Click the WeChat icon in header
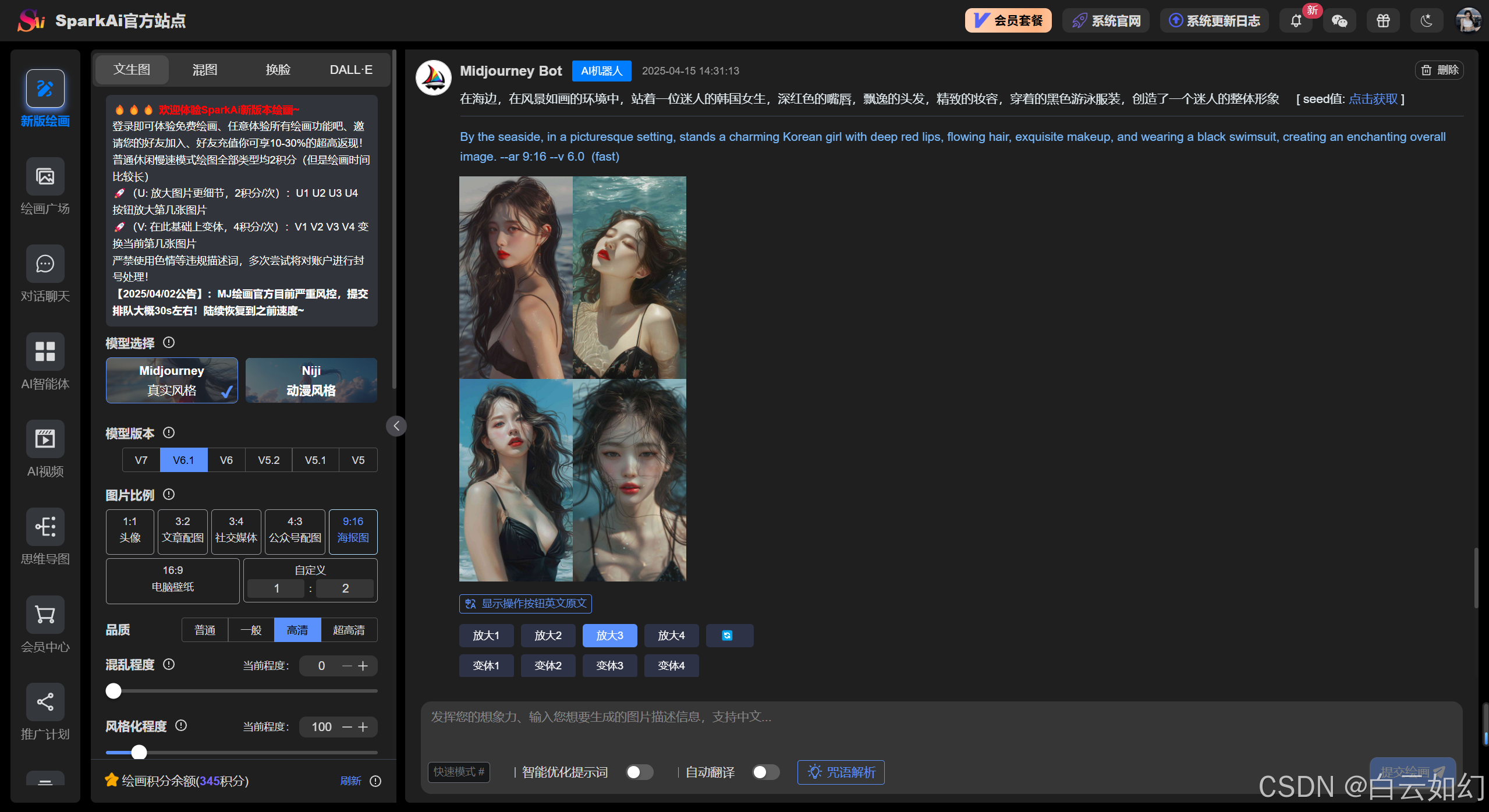This screenshot has height=812, width=1489. (x=1339, y=21)
